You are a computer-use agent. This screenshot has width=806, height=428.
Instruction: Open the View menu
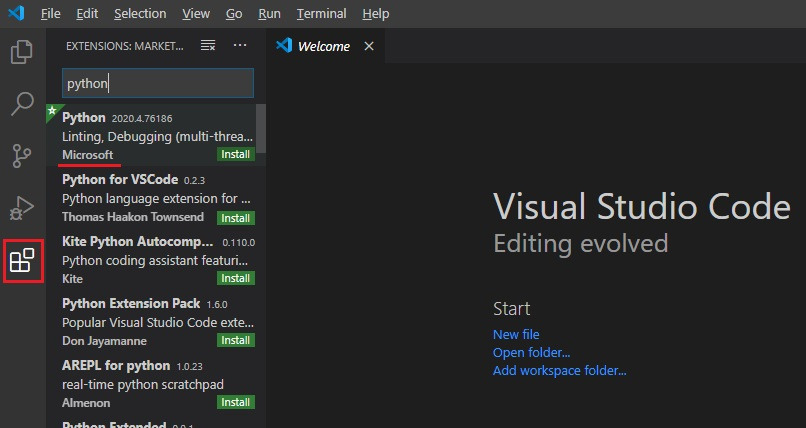[x=196, y=13]
